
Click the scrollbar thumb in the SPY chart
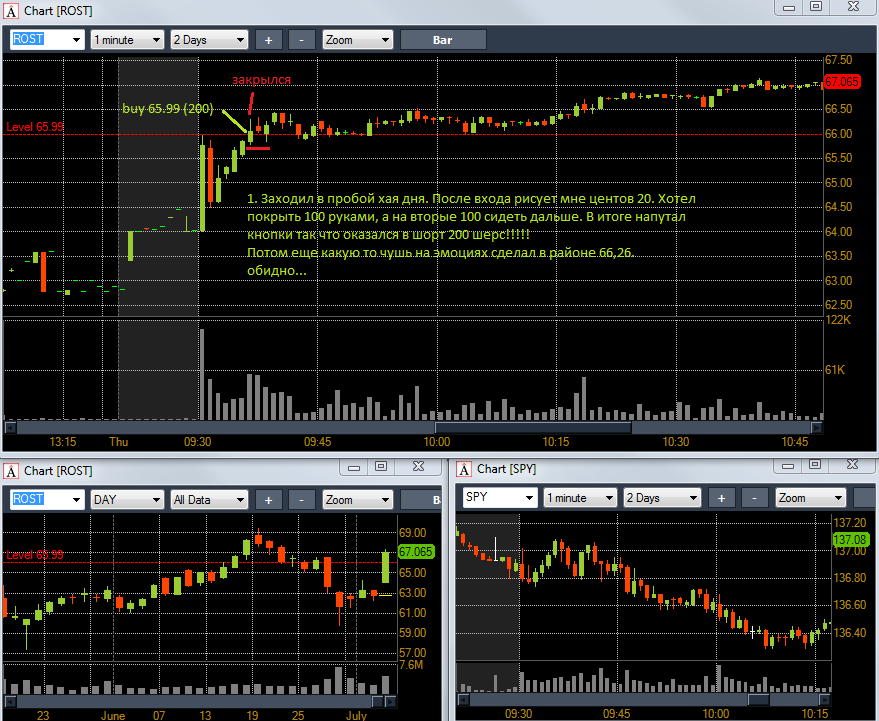[758, 700]
